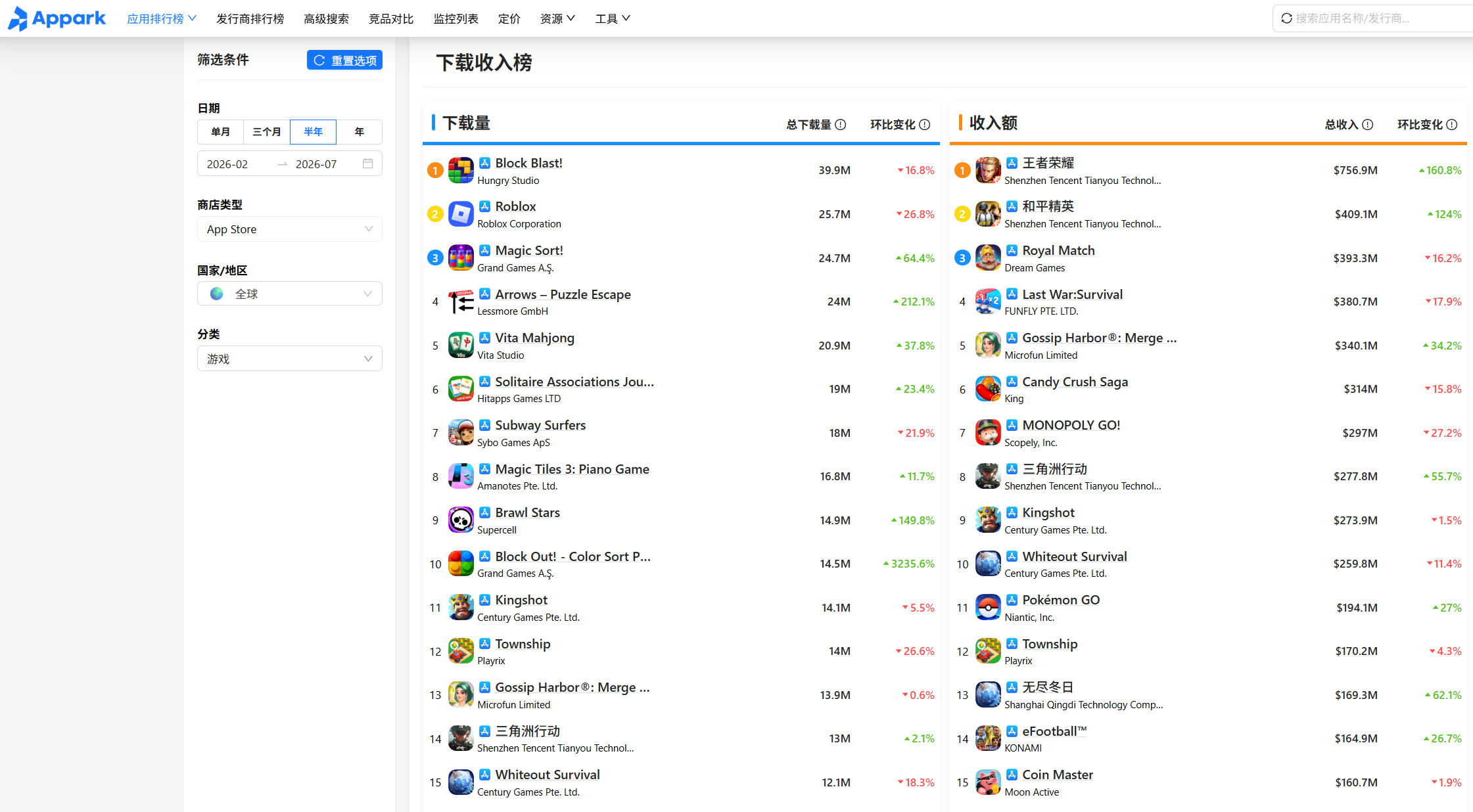Viewport: 1473px width, 812px height.
Task: Open the eFootball app icon
Action: (988, 738)
